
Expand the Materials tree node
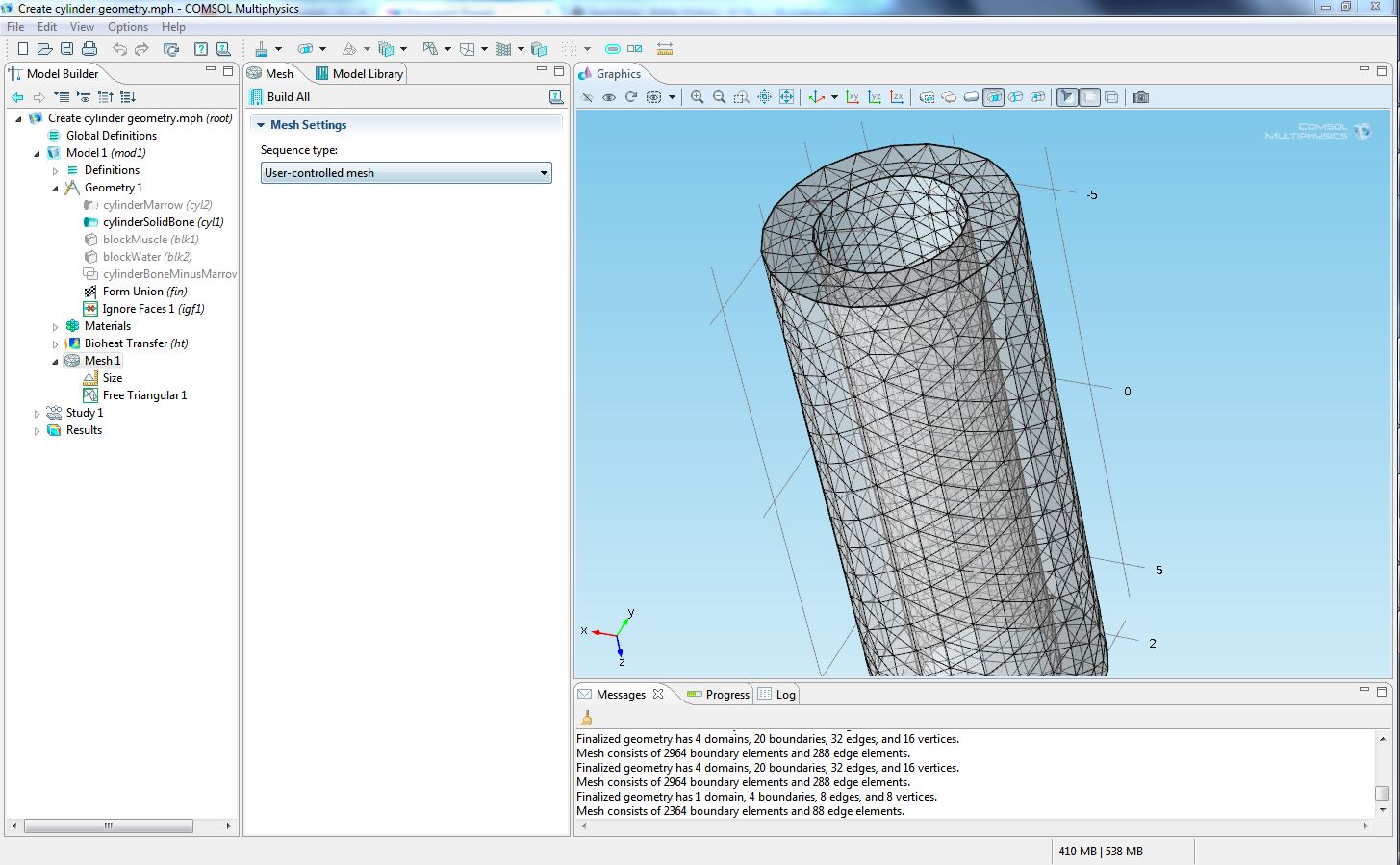(56, 327)
